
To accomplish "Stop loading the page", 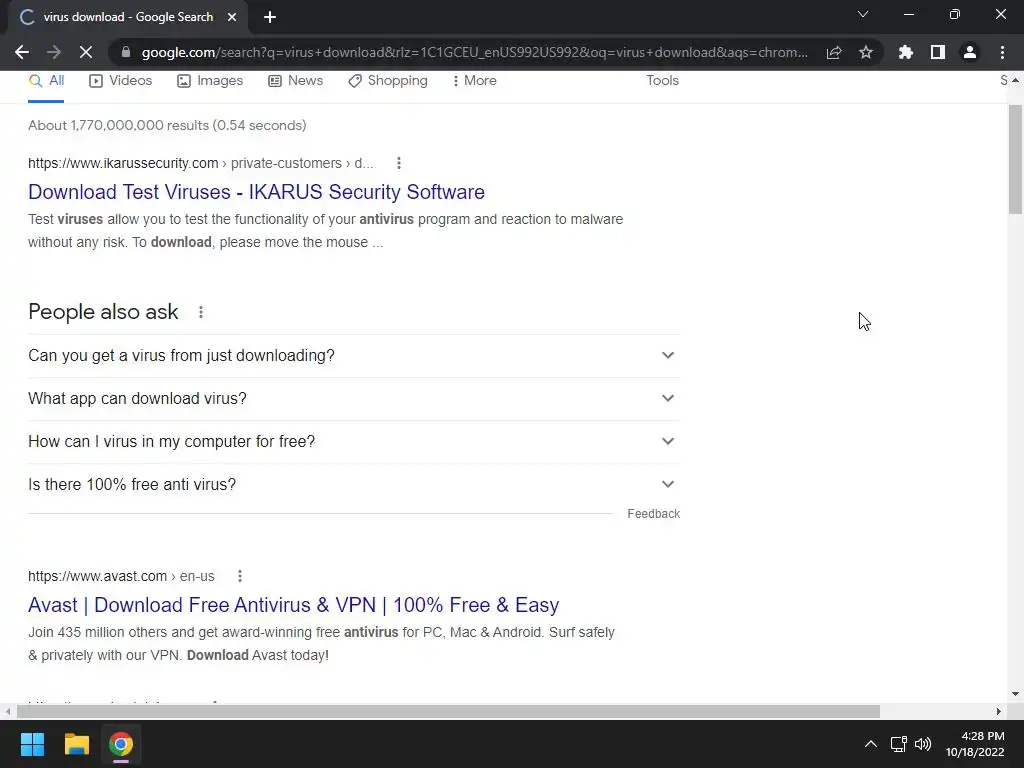I will (86, 52).
